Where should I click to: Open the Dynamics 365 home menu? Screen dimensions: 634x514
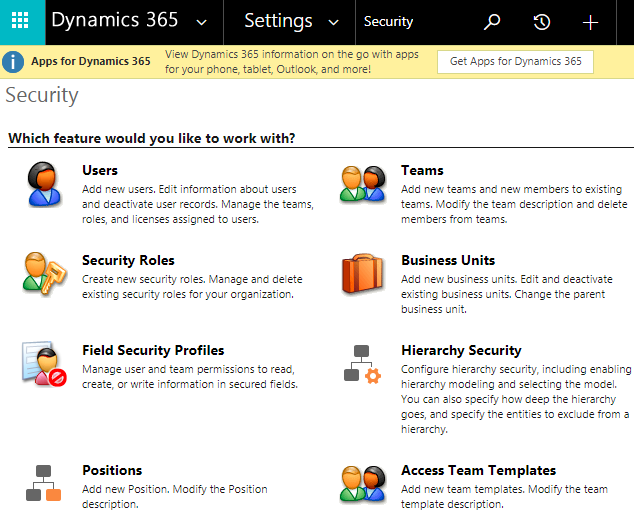point(114,20)
